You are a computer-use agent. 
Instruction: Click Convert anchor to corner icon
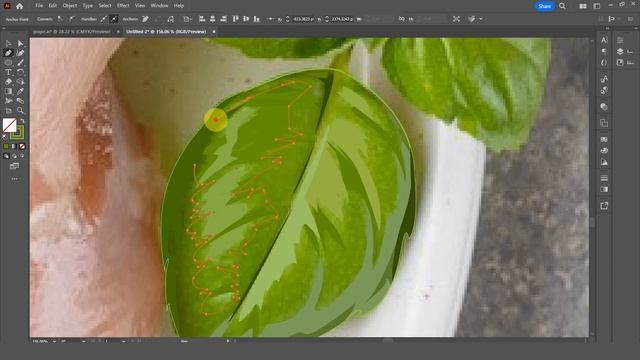pyautogui.click(x=60, y=19)
